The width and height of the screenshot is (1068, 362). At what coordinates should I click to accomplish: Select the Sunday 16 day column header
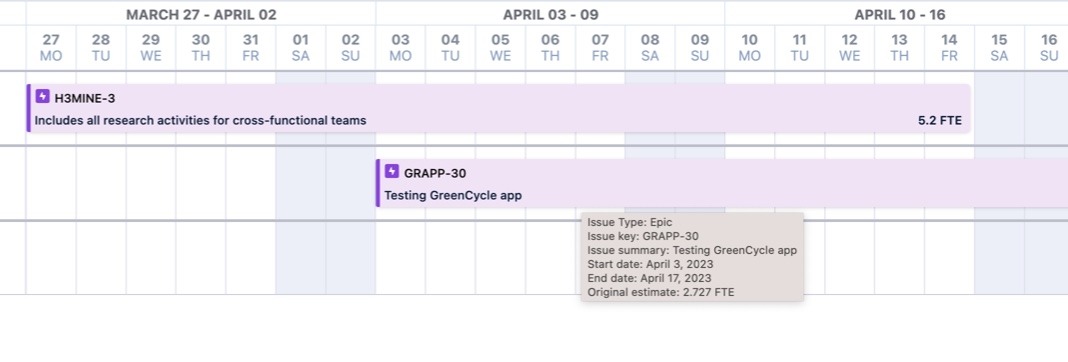click(1049, 48)
